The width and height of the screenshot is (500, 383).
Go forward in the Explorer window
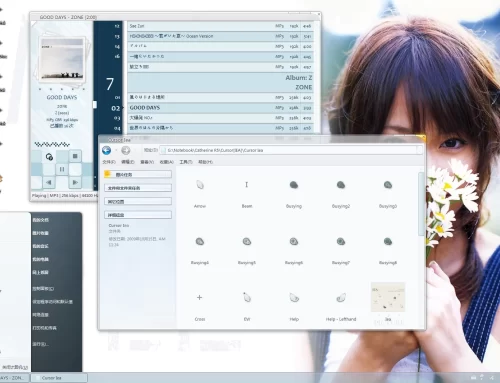[126, 150]
